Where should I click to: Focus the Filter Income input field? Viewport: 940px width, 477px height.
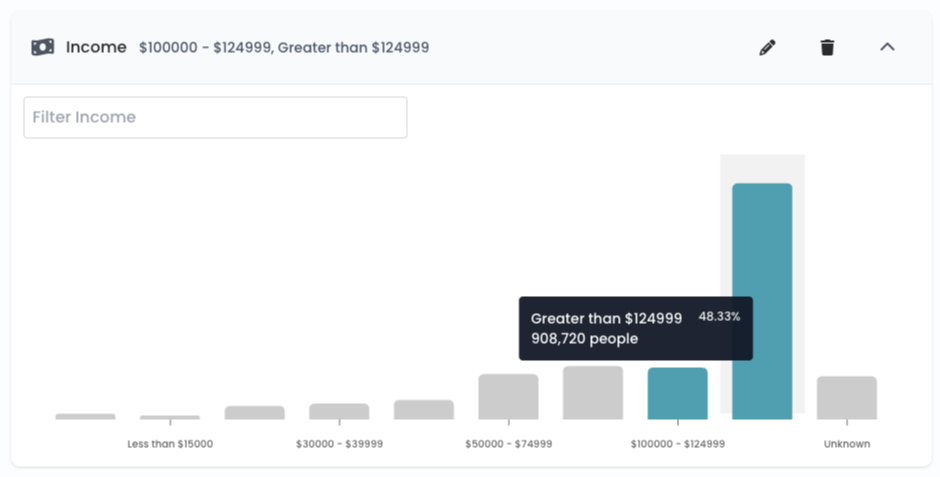[x=215, y=117]
